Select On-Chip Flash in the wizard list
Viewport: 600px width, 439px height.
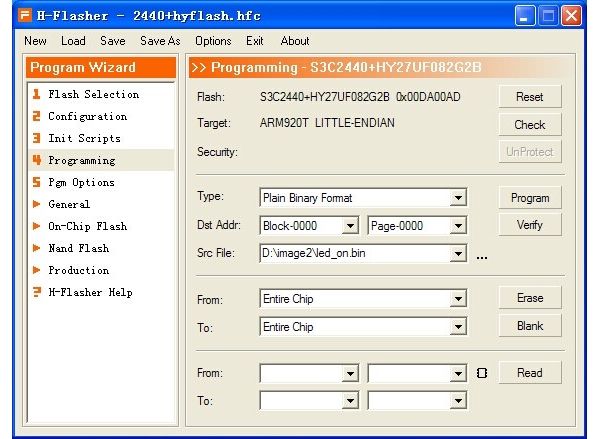(87, 227)
